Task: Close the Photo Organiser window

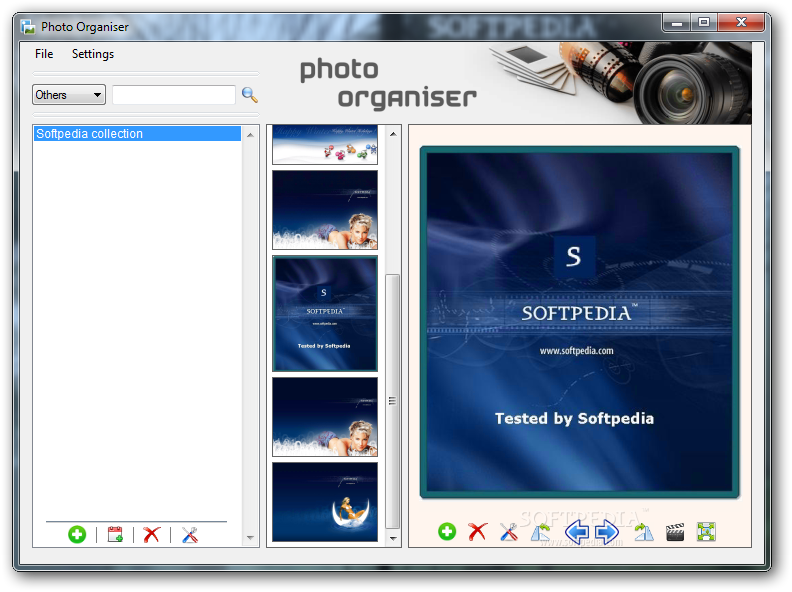Action: click(741, 23)
